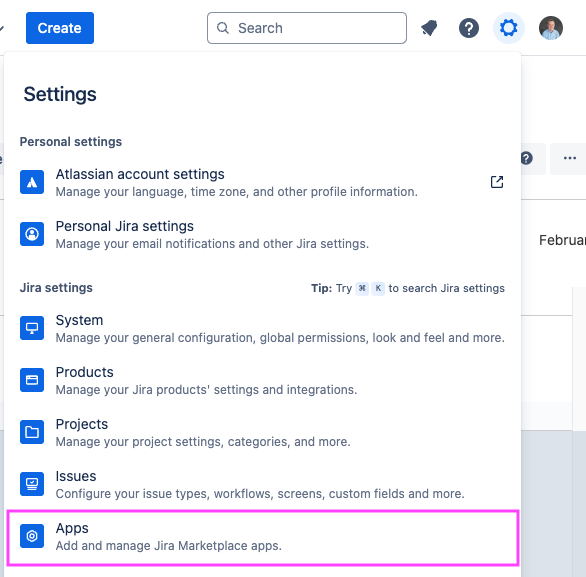
Task: Click the 'Personal settings' heading text
Action: [x=71, y=142]
